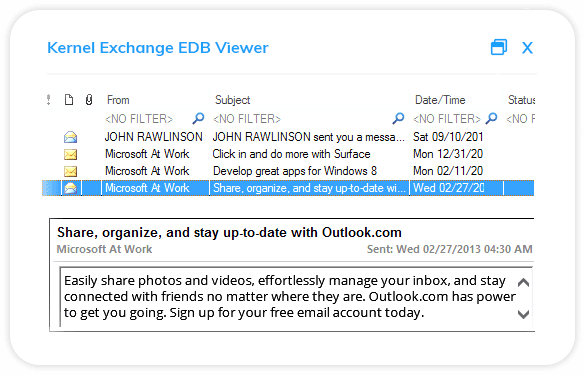Click Microsoft At Work in Windows 8 row
Screen dimensions: 585x375
[147, 171]
